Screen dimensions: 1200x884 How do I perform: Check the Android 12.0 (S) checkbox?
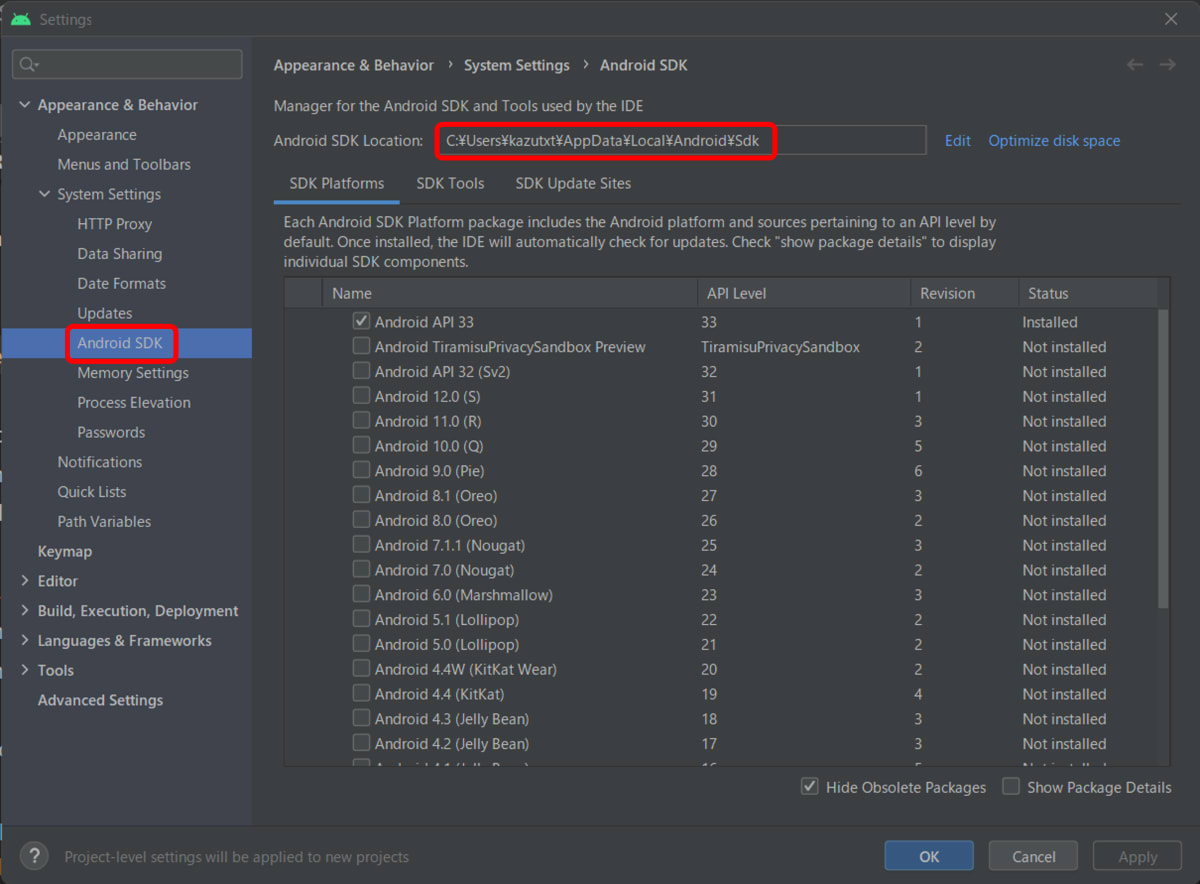361,396
